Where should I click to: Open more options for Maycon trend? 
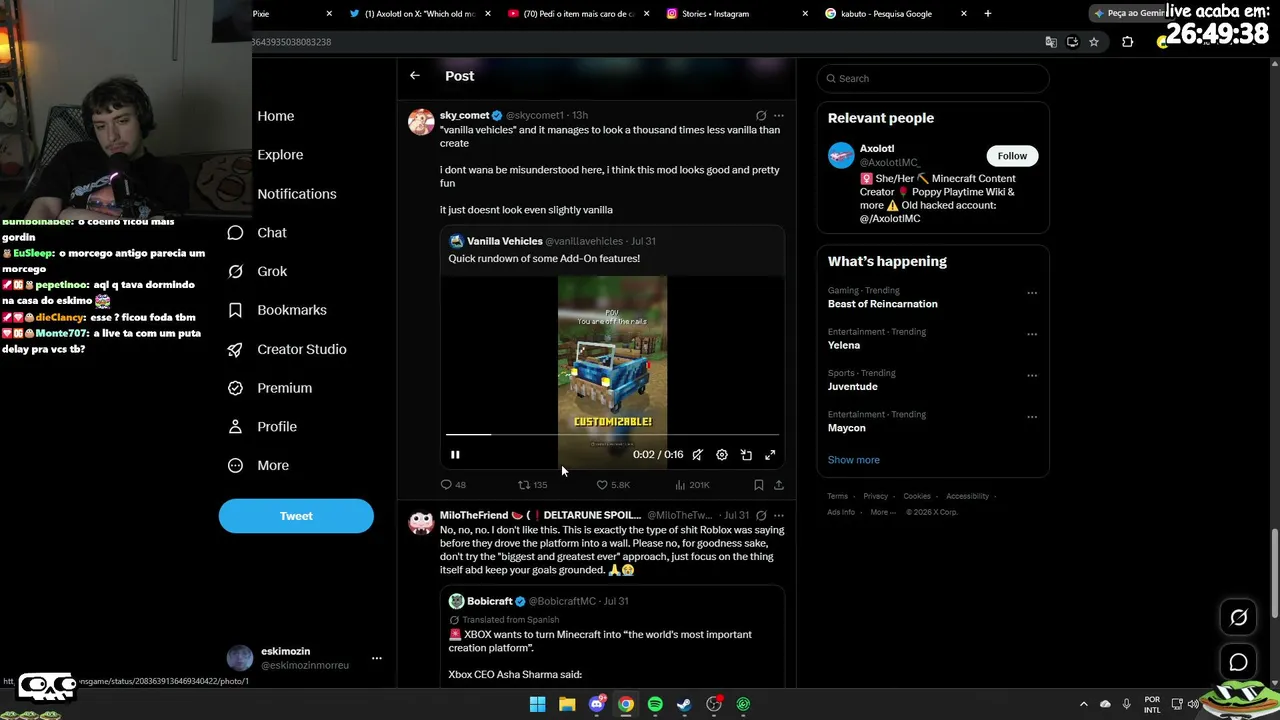[x=1032, y=417]
